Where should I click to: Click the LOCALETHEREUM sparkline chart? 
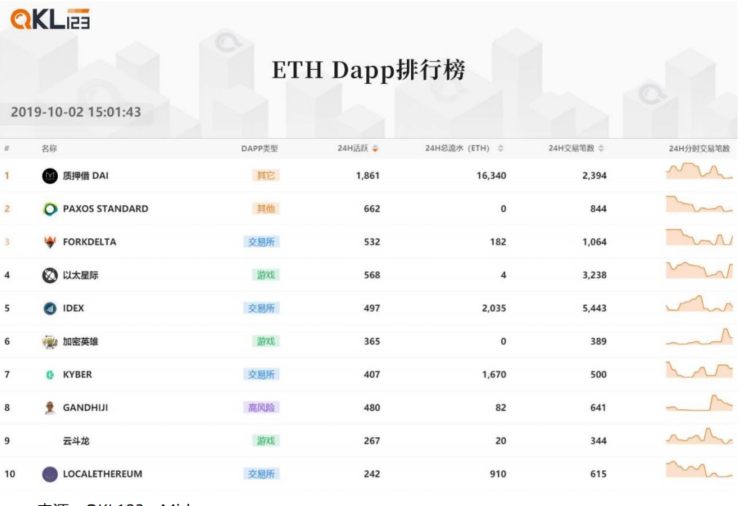699,469
